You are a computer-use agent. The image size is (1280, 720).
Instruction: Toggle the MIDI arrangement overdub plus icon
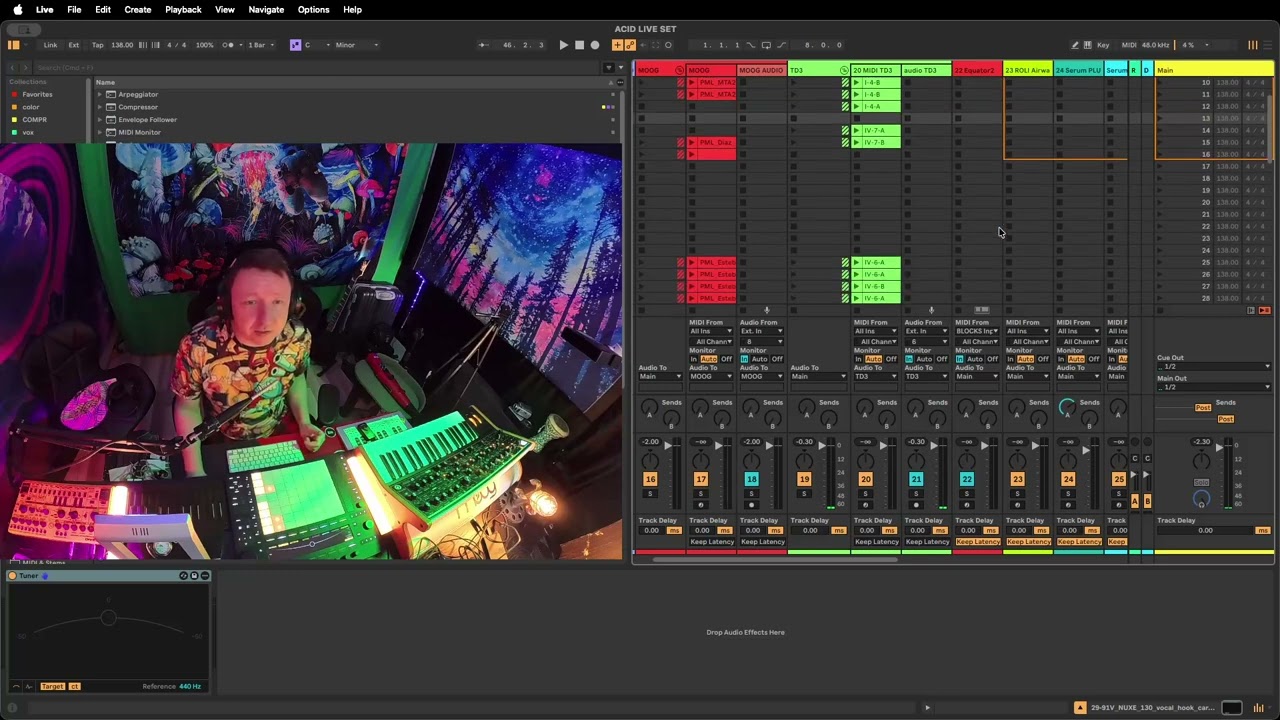point(617,45)
